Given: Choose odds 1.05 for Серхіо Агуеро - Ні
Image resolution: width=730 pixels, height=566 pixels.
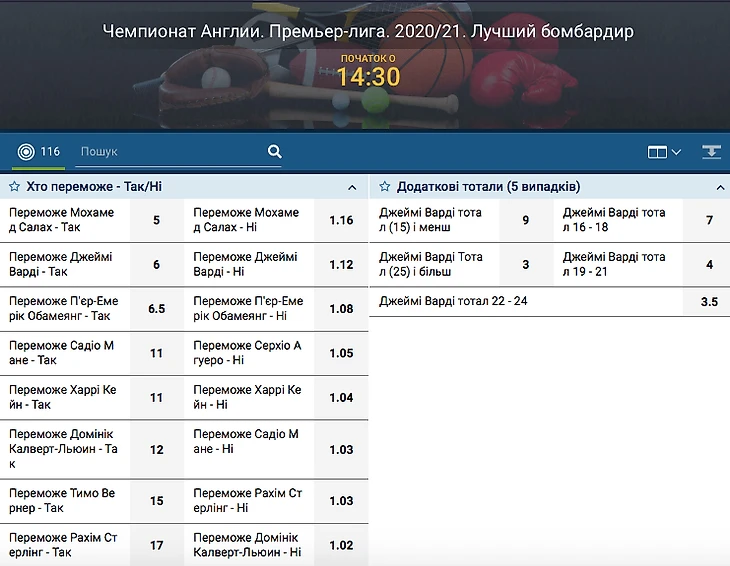Looking at the screenshot, I should click(341, 353).
